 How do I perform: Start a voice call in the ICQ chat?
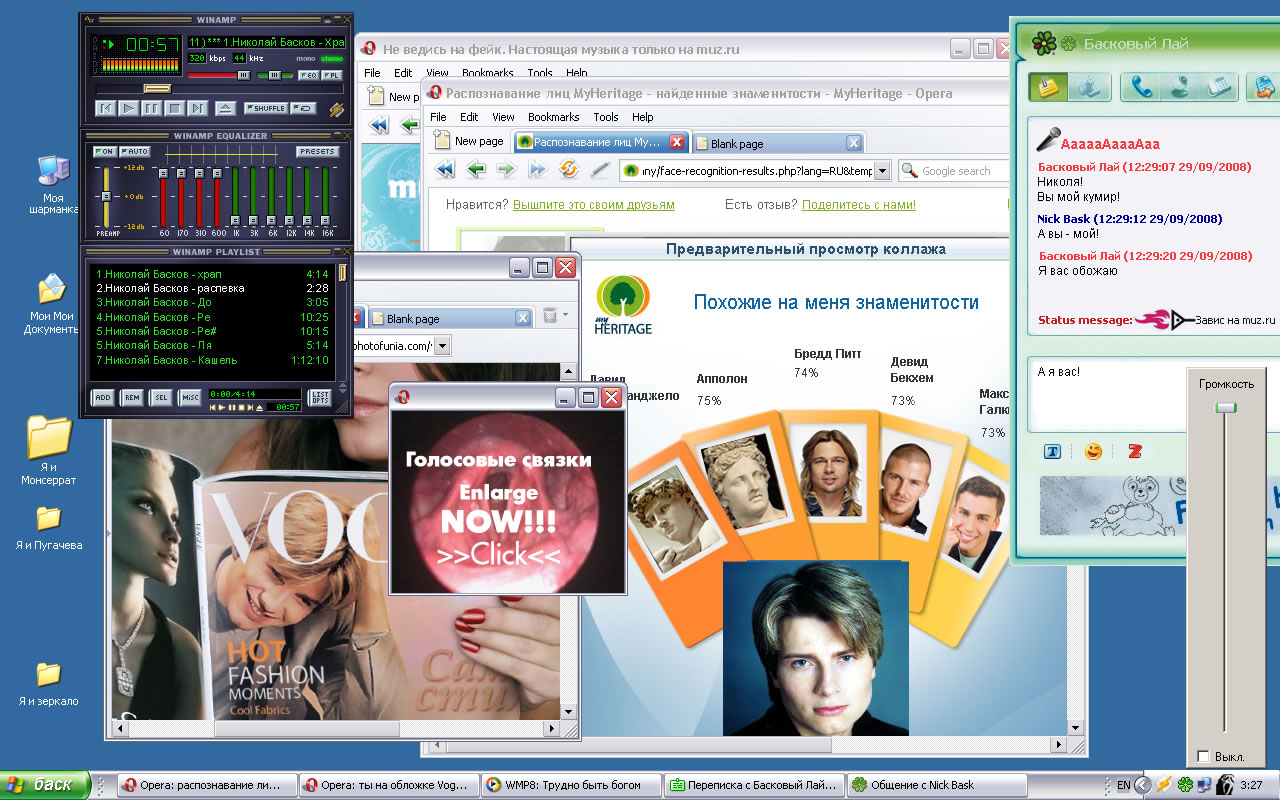point(1140,88)
